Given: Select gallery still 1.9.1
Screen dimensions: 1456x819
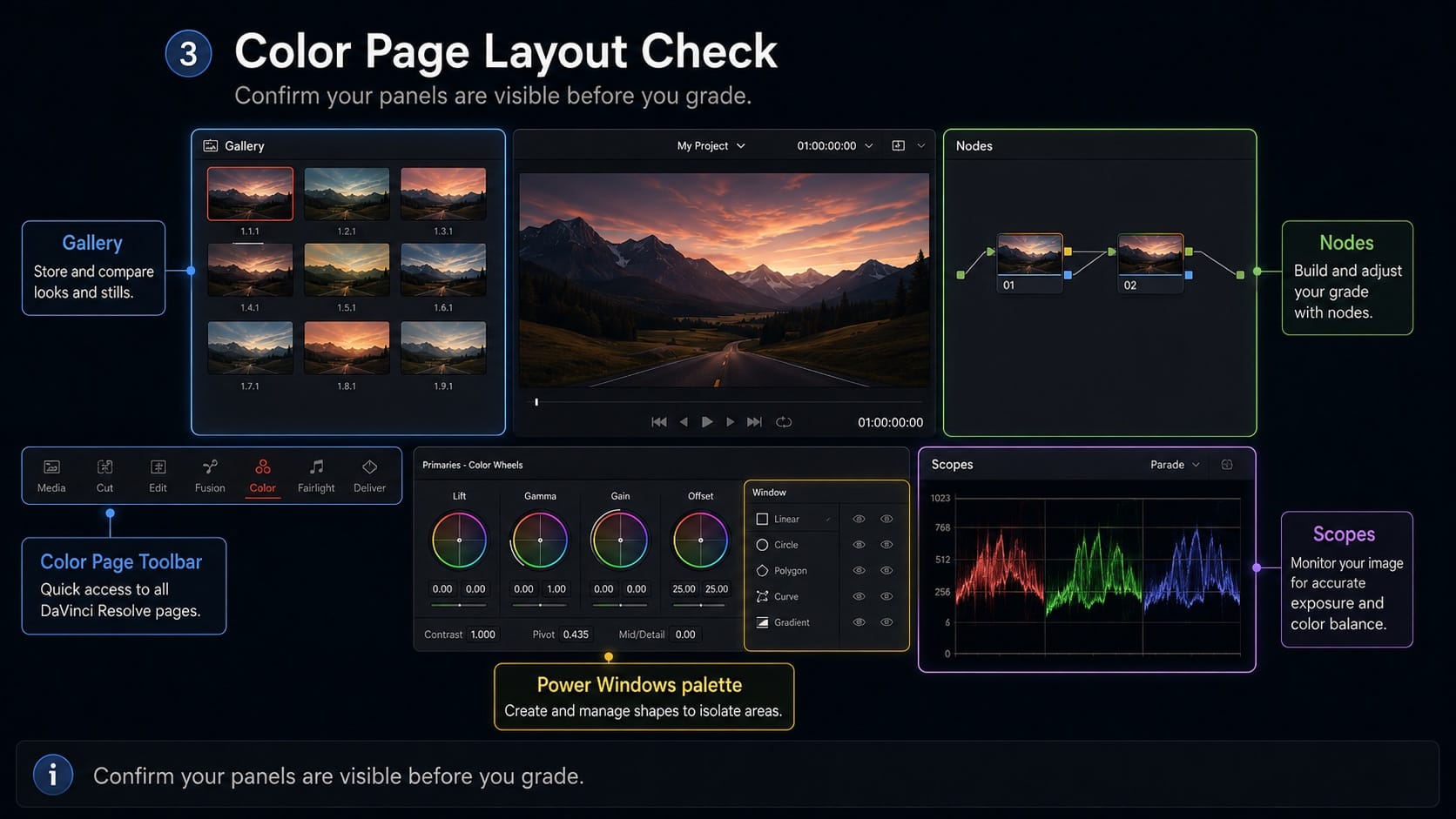Looking at the screenshot, I should coord(443,347).
